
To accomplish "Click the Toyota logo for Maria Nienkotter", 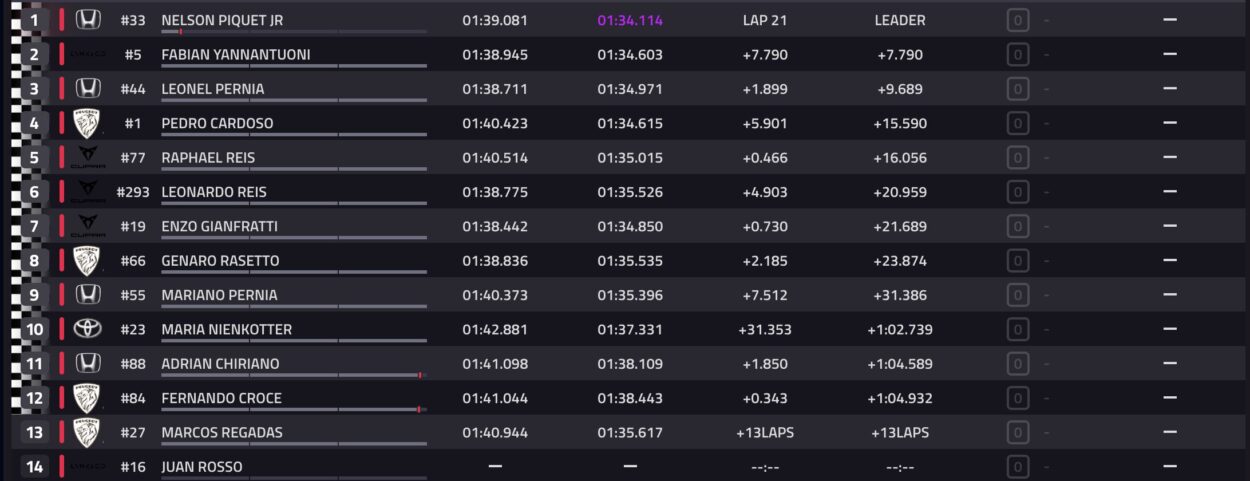I will (x=88, y=329).
